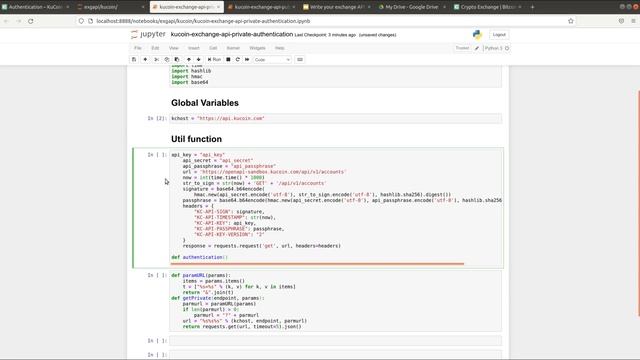The height and width of the screenshot is (360, 640).
Task: Switch to the exgapi/kucoin/ tab
Action: tap(111, 7)
